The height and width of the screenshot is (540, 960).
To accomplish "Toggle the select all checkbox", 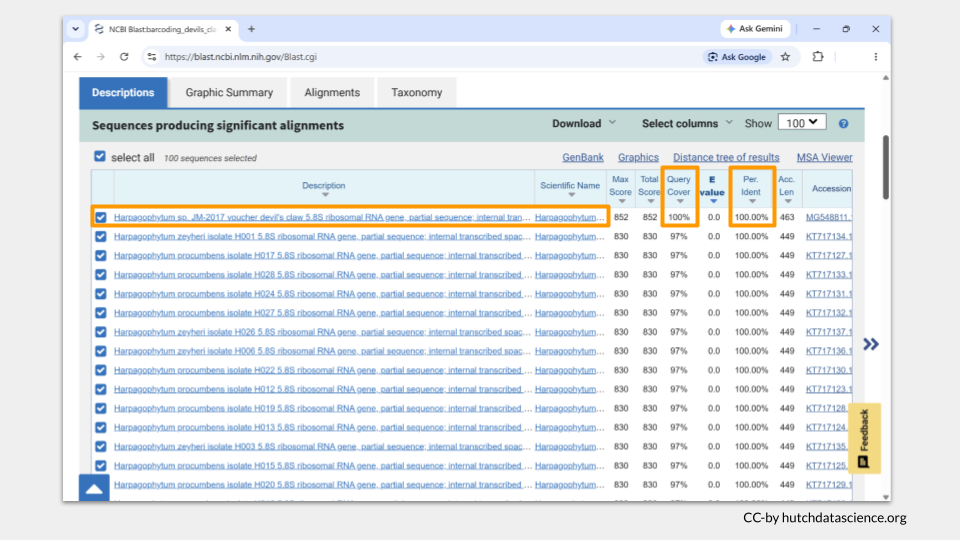I will (100, 157).
